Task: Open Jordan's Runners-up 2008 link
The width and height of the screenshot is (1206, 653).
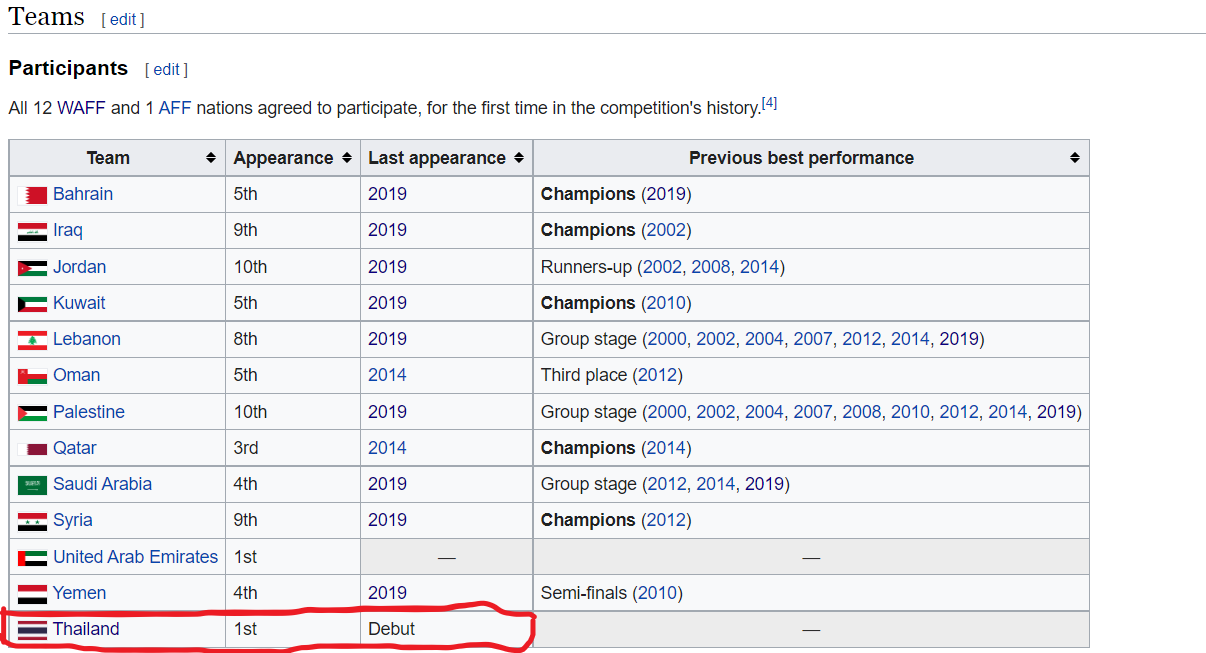Action: tap(711, 267)
